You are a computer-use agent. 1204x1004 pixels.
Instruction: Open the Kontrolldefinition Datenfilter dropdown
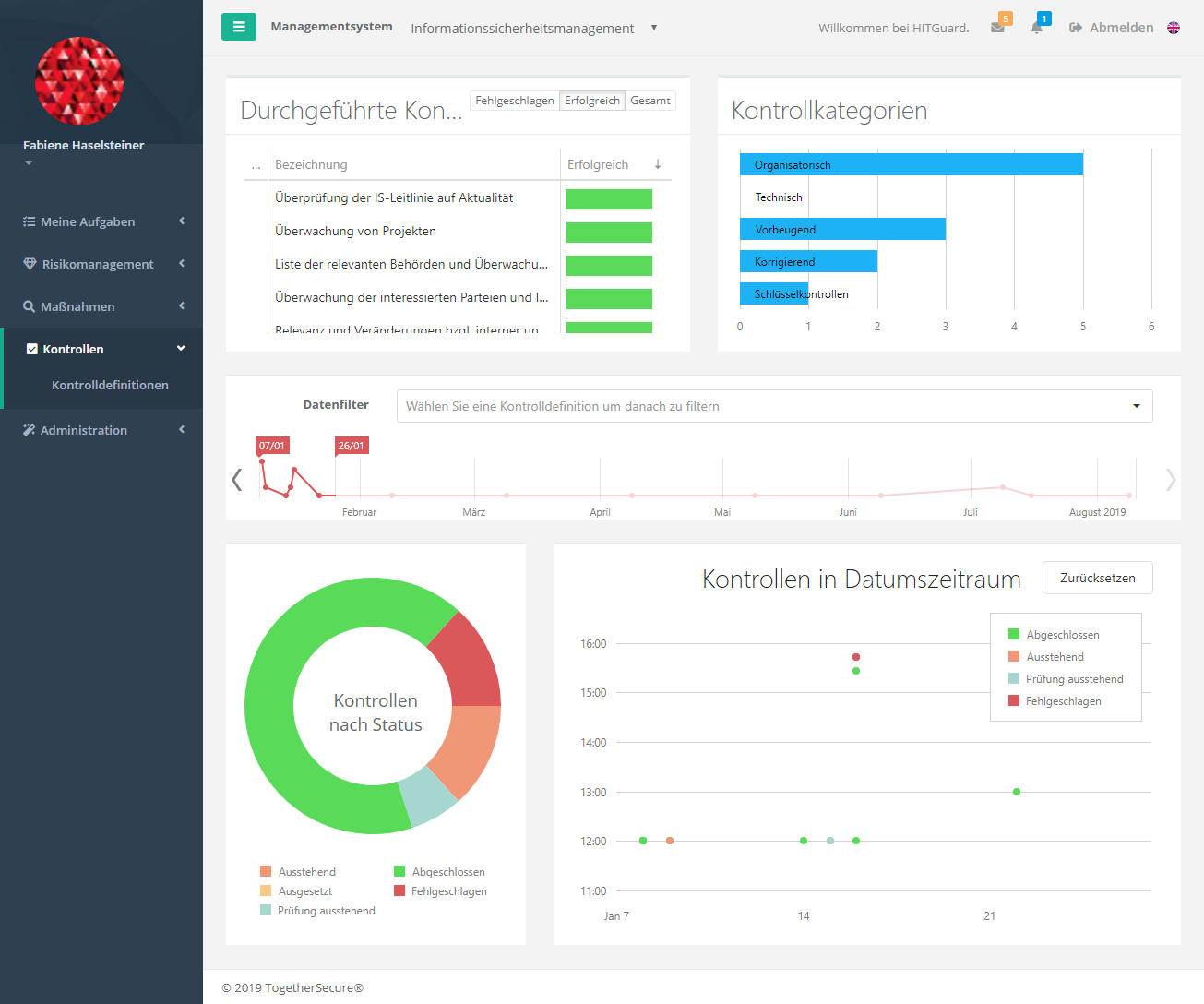pos(774,406)
